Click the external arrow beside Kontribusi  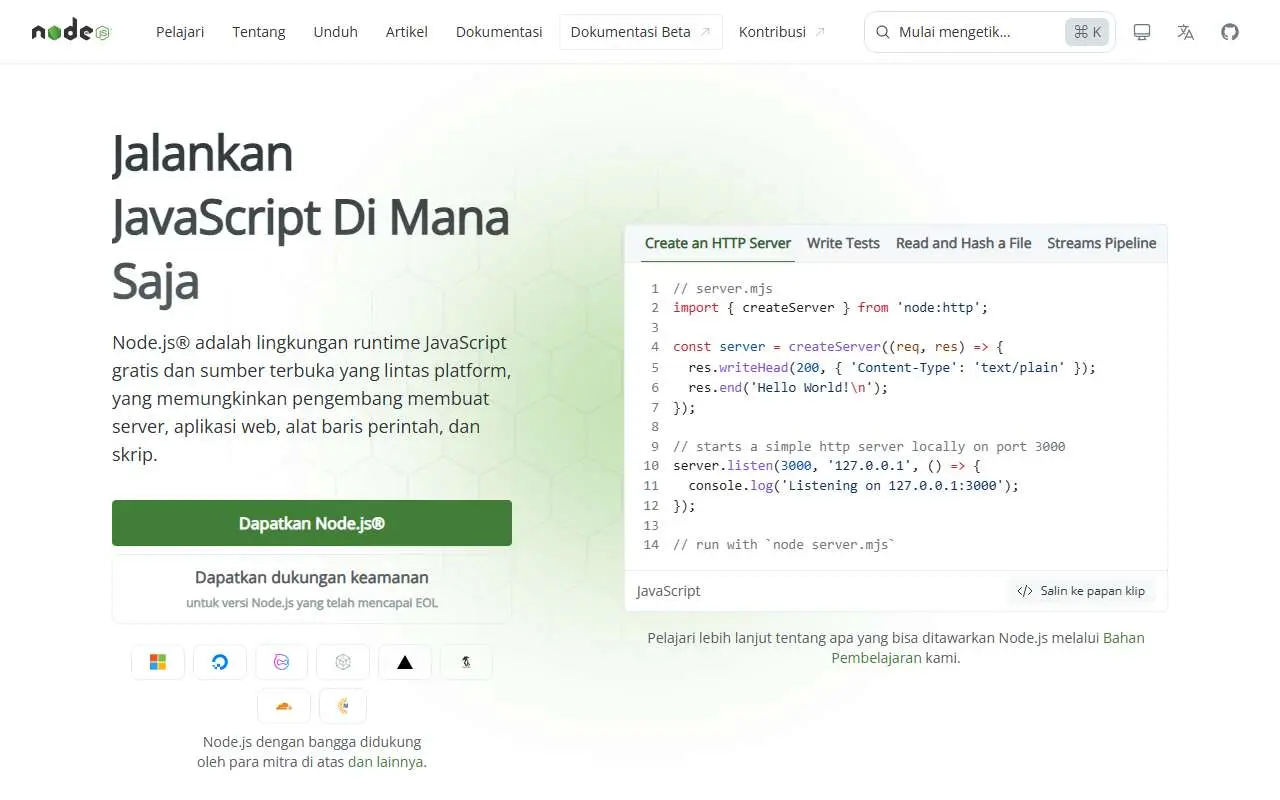820,32
